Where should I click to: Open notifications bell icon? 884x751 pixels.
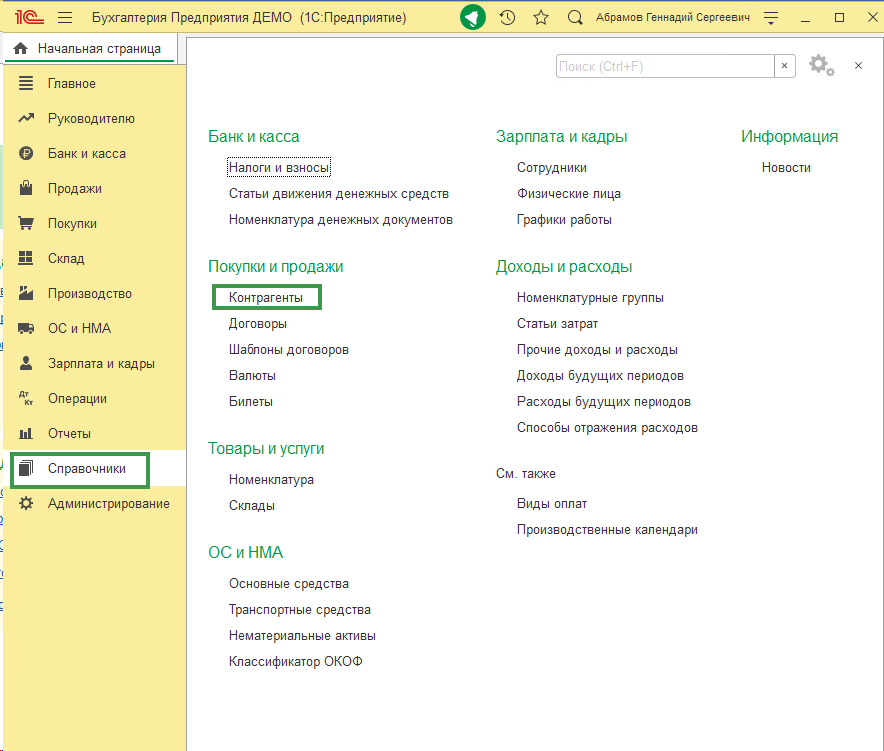point(472,17)
